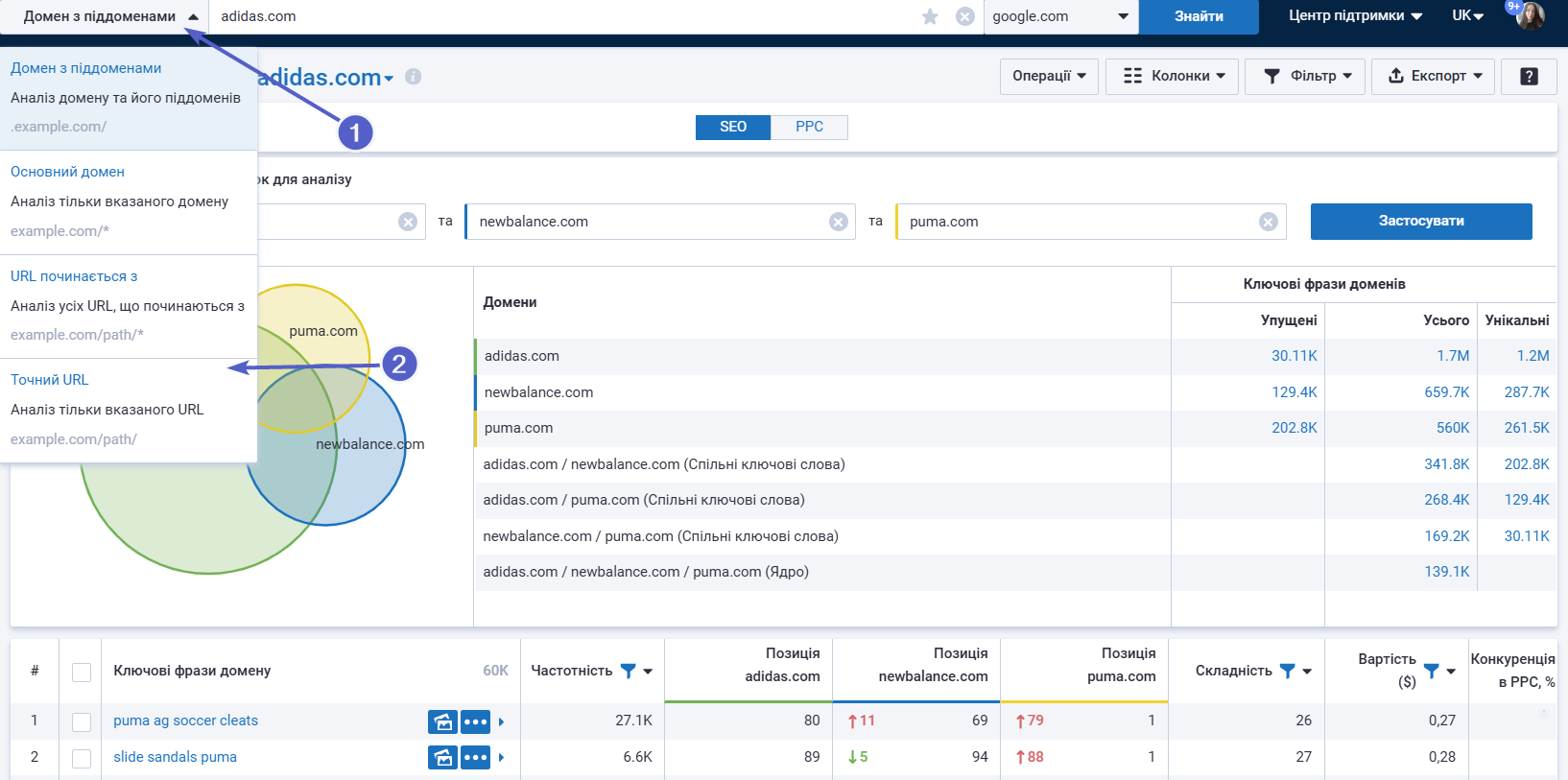The image size is (1568, 780).
Task: Filter by Складність column funnel icon
Action: point(1288,671)
